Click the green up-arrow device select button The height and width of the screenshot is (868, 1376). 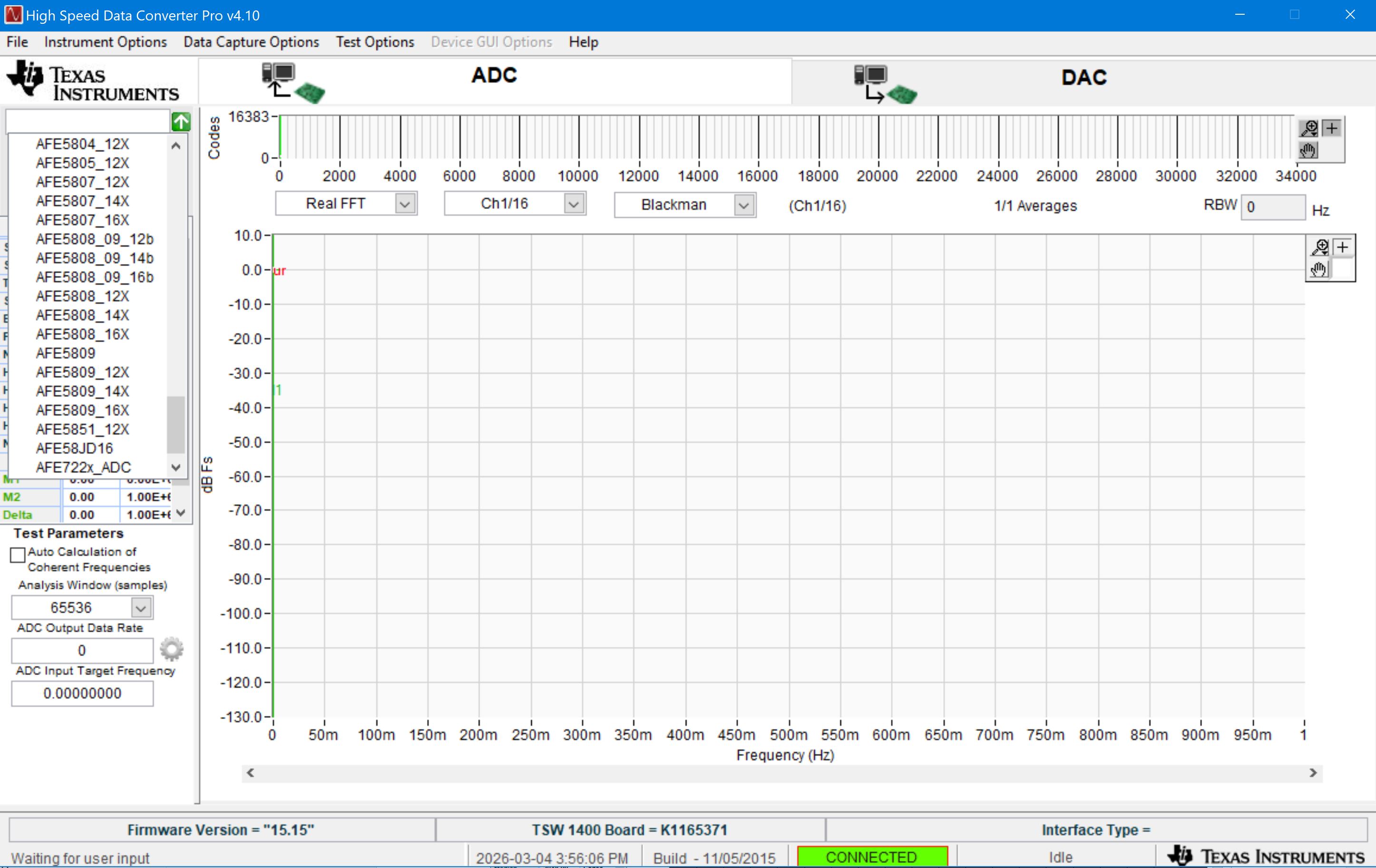coord(181,121)
